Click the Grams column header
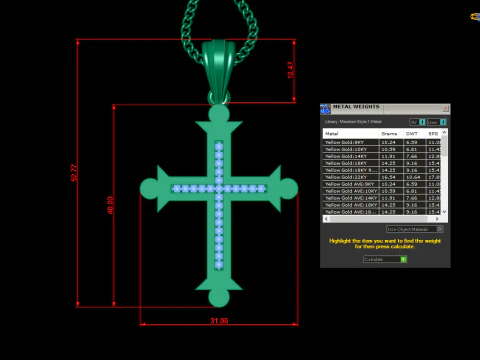 point(391,134)
